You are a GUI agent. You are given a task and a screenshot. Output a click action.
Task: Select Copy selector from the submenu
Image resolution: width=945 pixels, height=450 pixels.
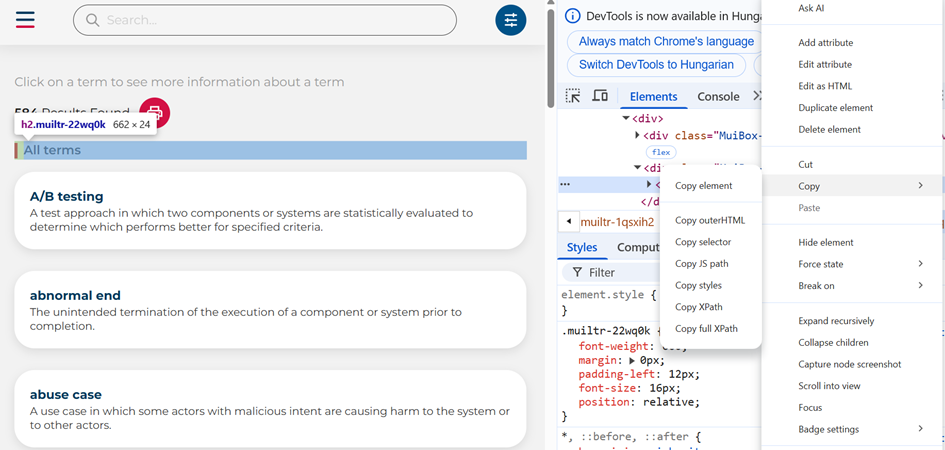(702, 242)
